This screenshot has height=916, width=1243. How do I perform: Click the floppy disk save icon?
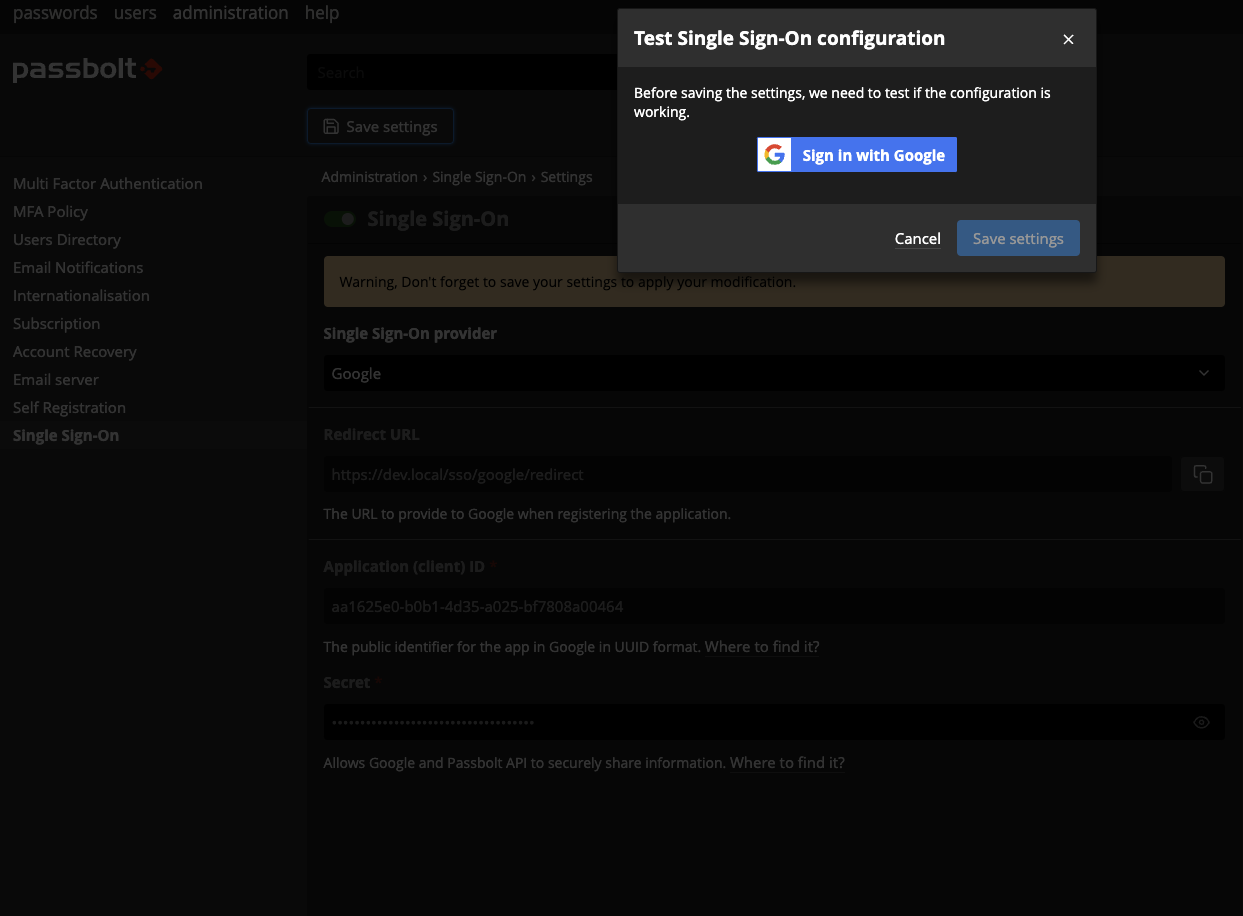point(331,126)
